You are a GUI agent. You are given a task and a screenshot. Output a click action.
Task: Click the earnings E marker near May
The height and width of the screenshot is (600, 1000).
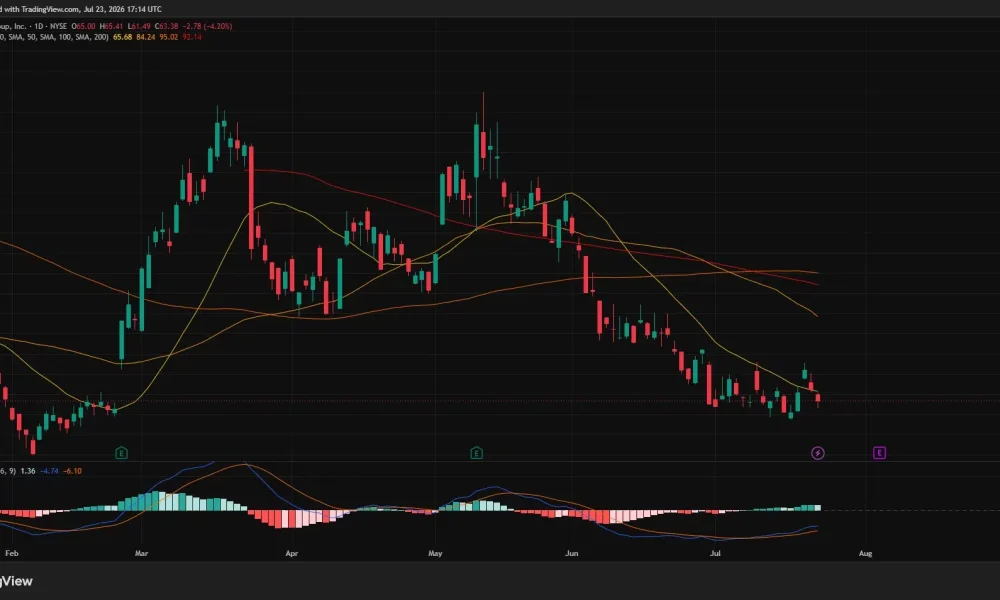coord(476,453)
